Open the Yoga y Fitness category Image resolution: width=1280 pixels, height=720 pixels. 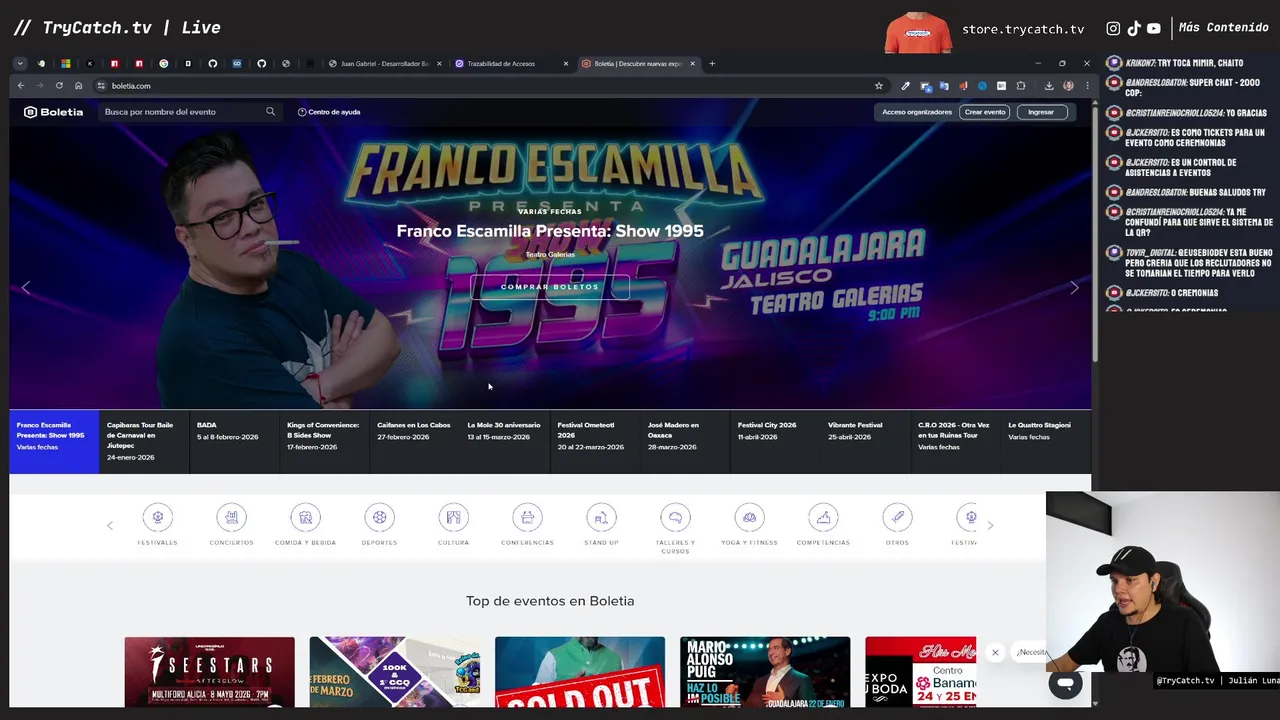[749, 517]
